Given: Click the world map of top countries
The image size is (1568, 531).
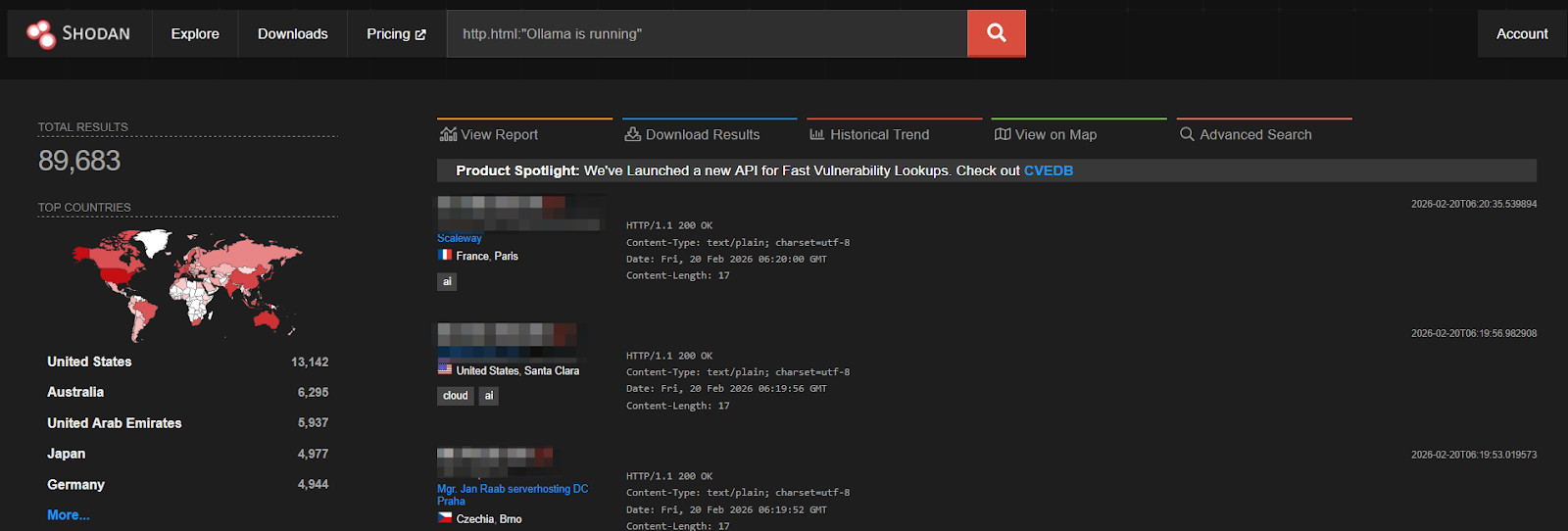Looking at the screenshot, I should [186, 282].
